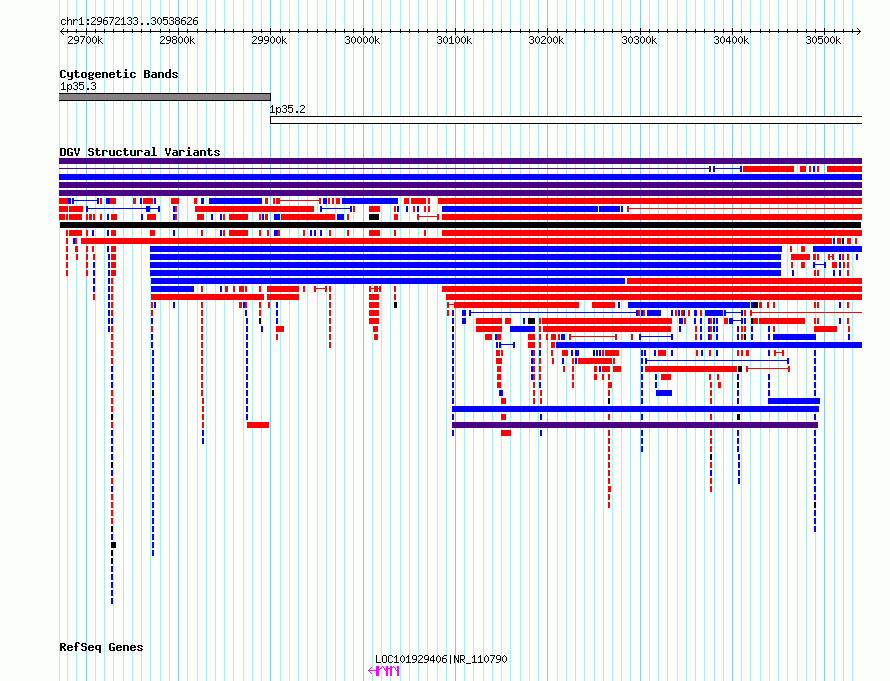
Task: Open the DGV Structural Variants track title
Action: [140, 152]
